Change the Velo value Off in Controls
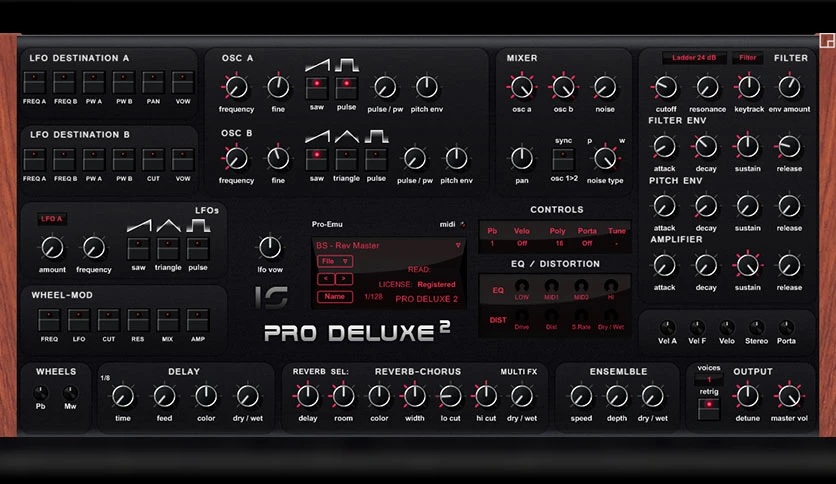This screenshot has height=484, width=836. [522, 243]
